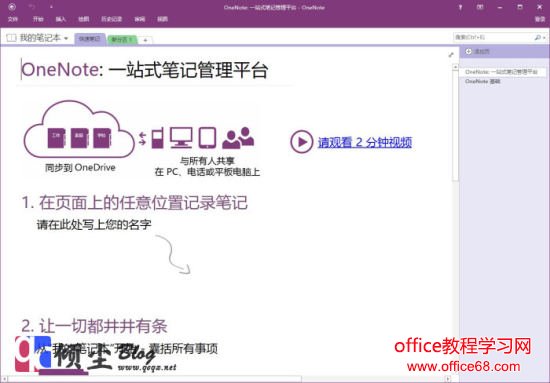Select the purple quick notes section tab
This screenshot has width=550, height=383.
[89, 39]
